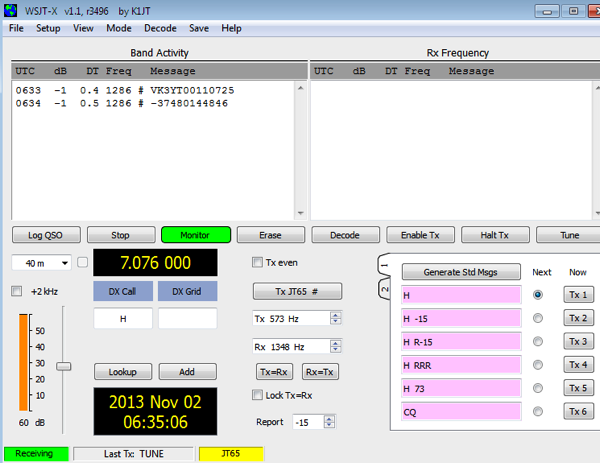Image resolution: width=600 pixels, height=463 pixels.
Task: Enable the Tx even checkbox
Action: pyautogui.click(x=258, y=262)
